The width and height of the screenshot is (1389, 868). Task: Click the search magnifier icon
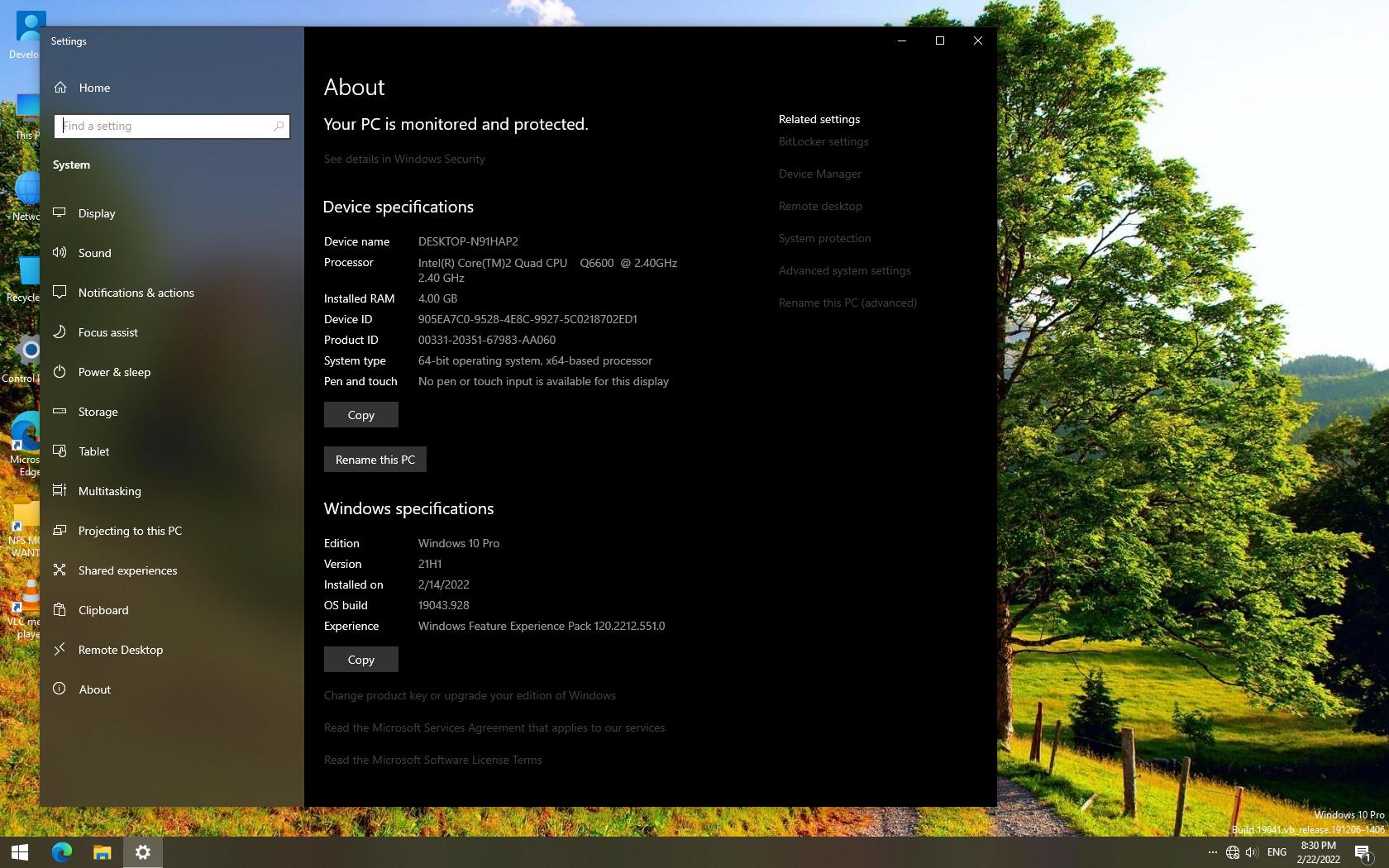(x=279, y=126)
